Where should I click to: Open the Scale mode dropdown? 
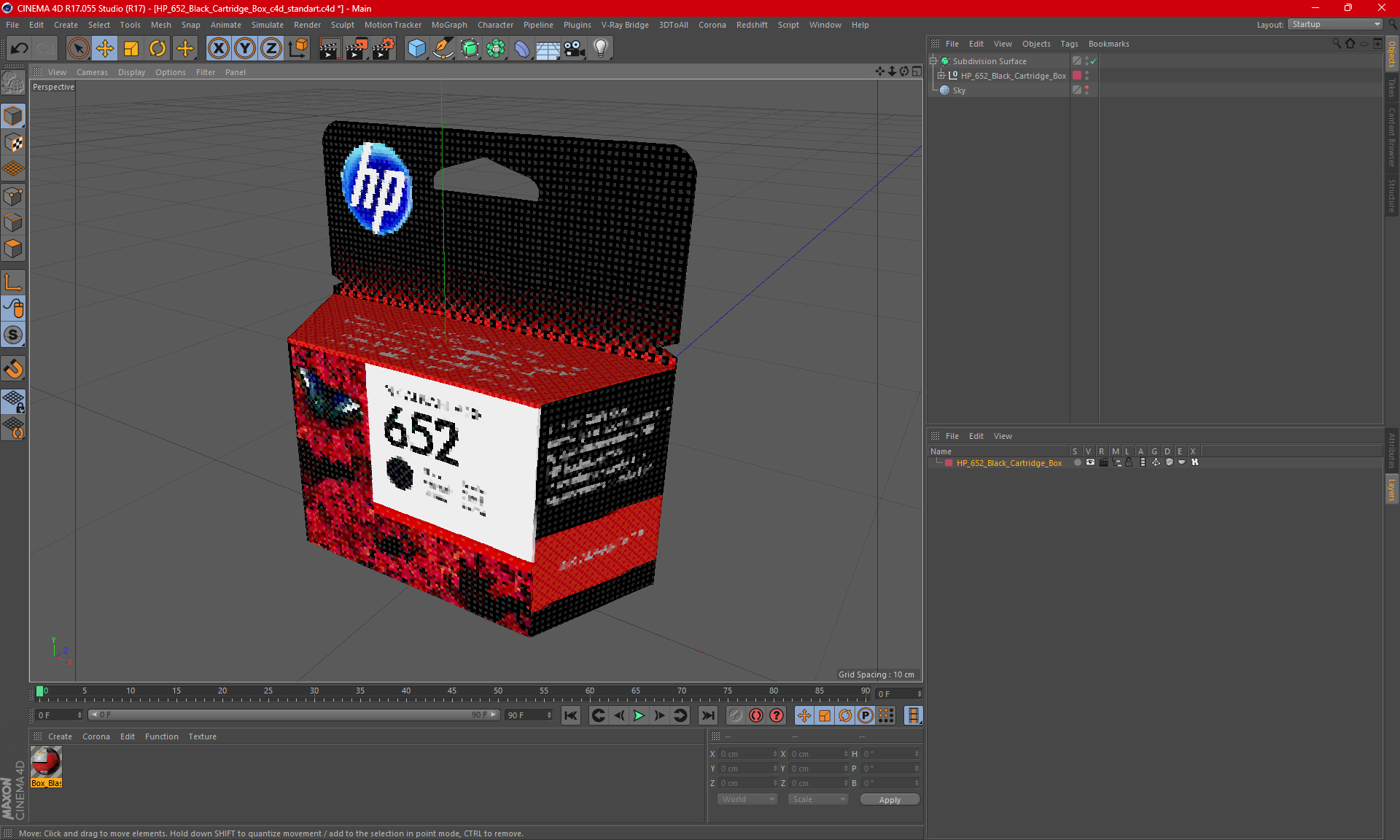pos(818,799)
